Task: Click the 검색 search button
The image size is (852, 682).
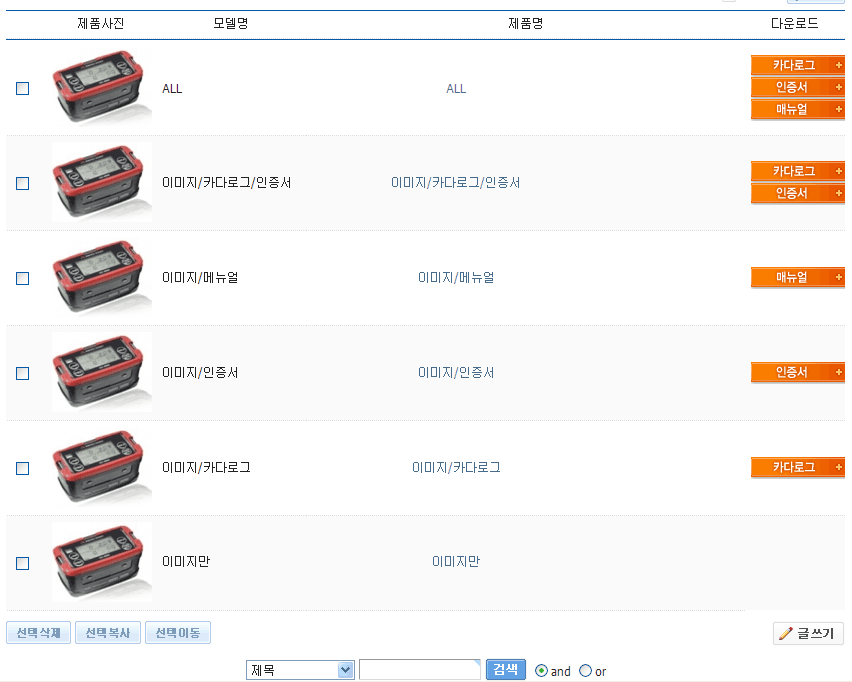Action: 506,669
